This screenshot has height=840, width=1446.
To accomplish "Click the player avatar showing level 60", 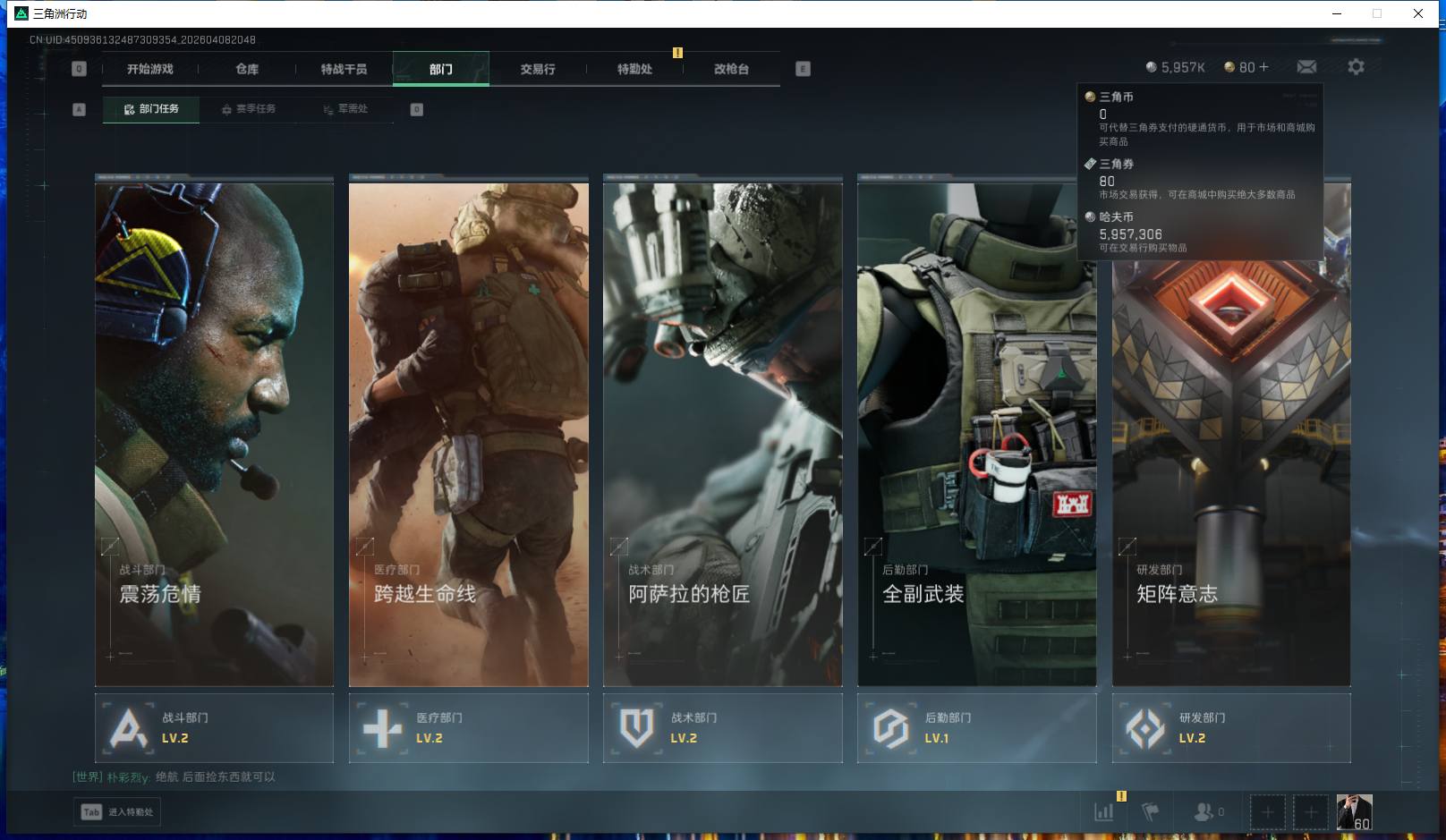I will 1354,811.
